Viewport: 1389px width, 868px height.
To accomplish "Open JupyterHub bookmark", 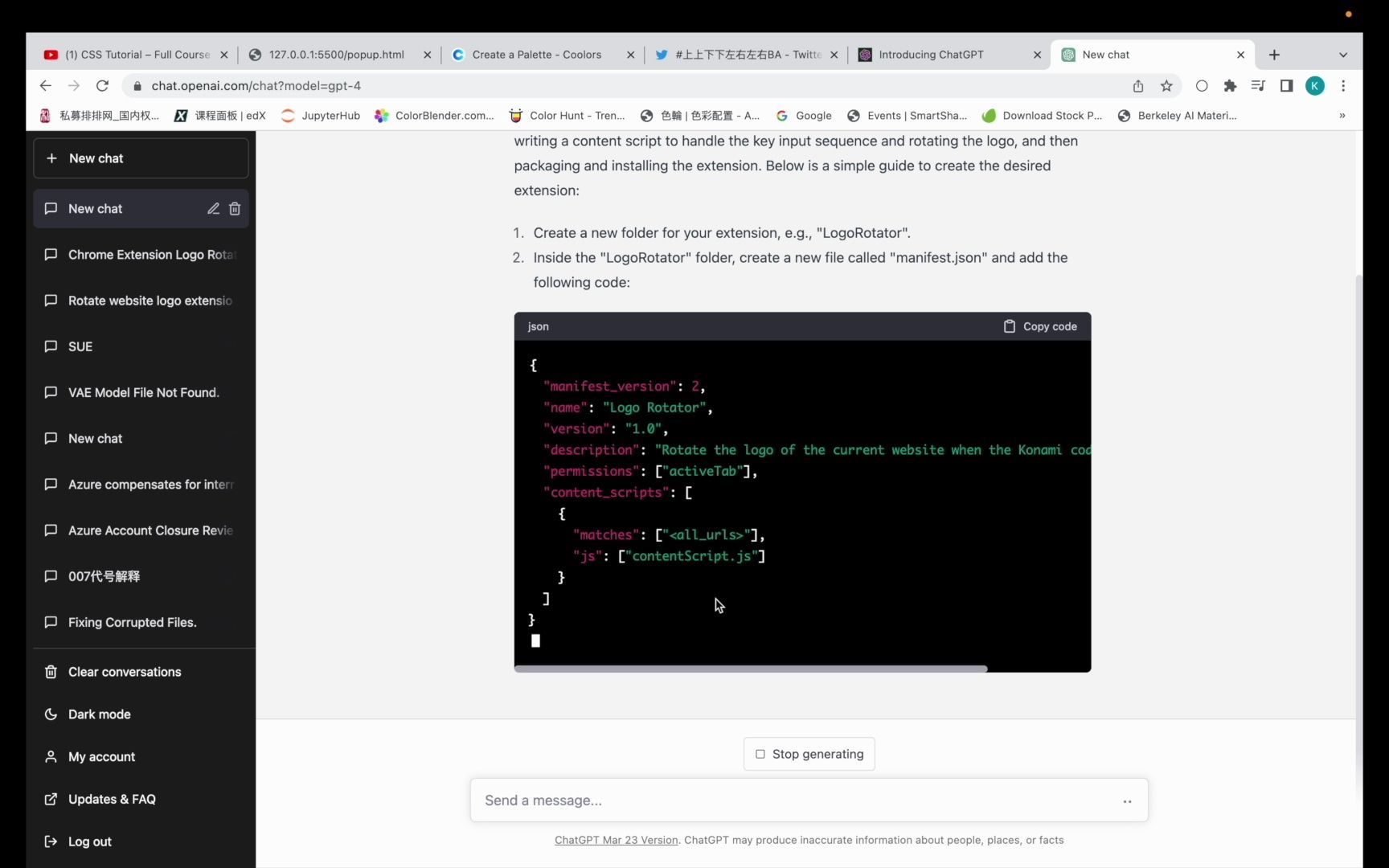I will (x=320, y=116).
